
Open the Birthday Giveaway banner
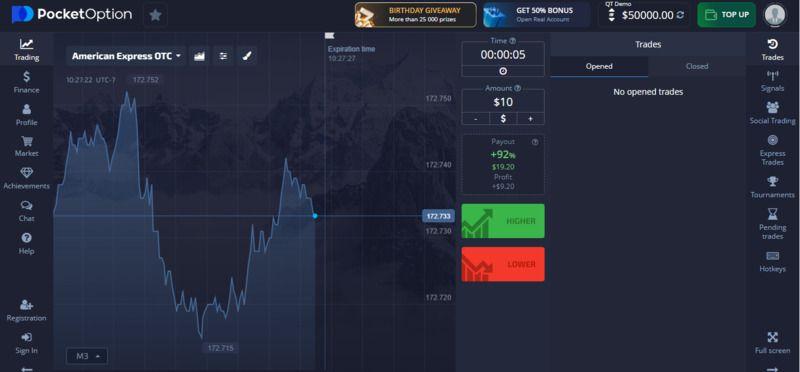point(415,15)
